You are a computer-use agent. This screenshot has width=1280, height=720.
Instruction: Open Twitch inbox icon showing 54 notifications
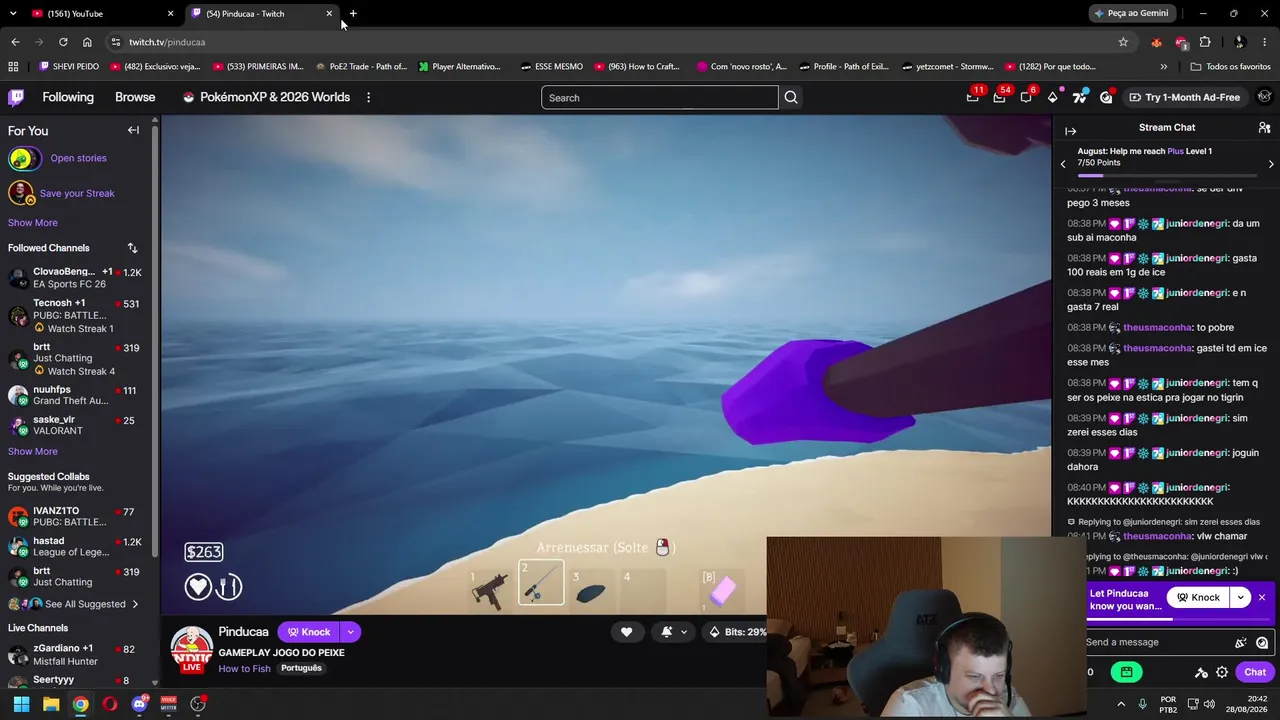[1000, 97]
